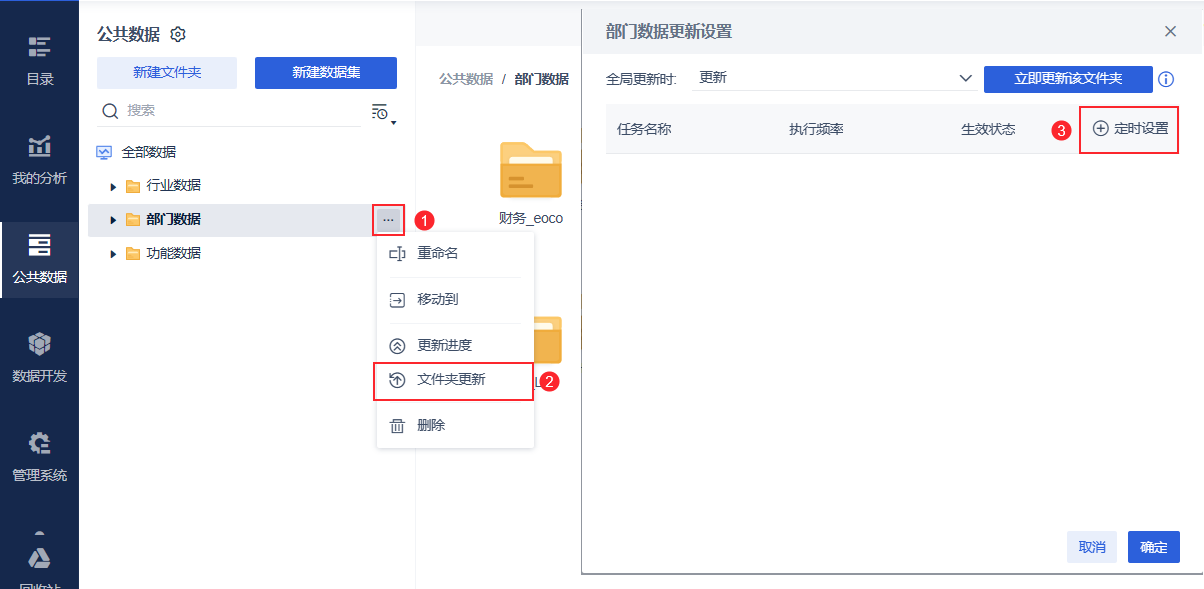Select 公共数据 sidebar icon

tap(39, 259)
